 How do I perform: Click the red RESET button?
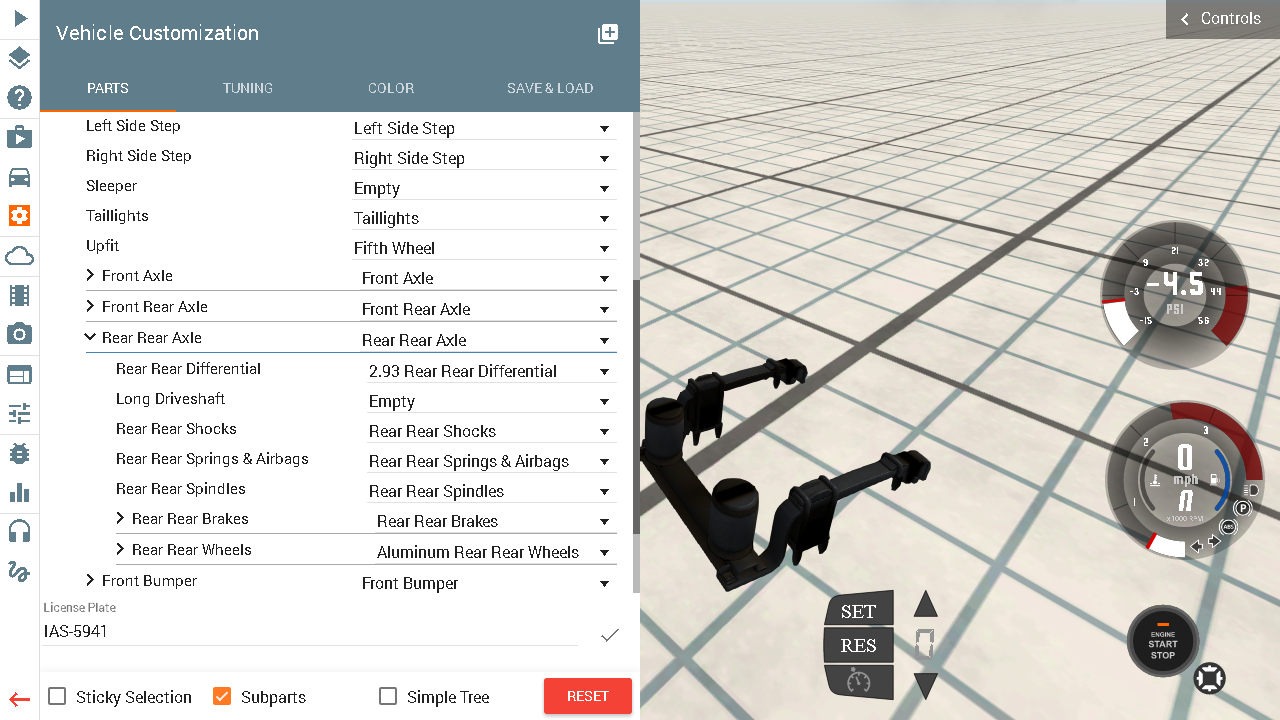588,696
